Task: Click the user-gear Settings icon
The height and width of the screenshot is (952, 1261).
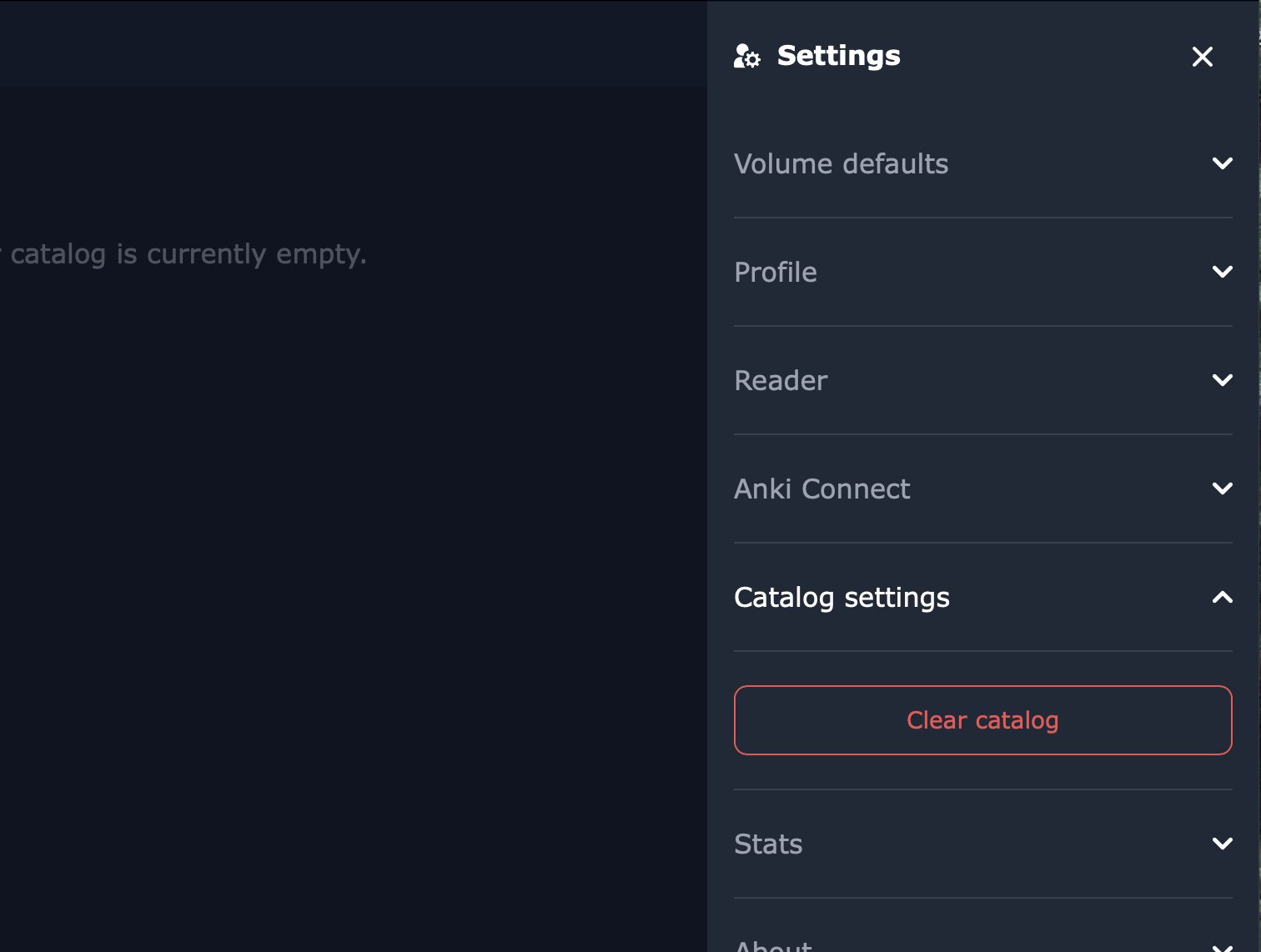Action: coord(746,56)
